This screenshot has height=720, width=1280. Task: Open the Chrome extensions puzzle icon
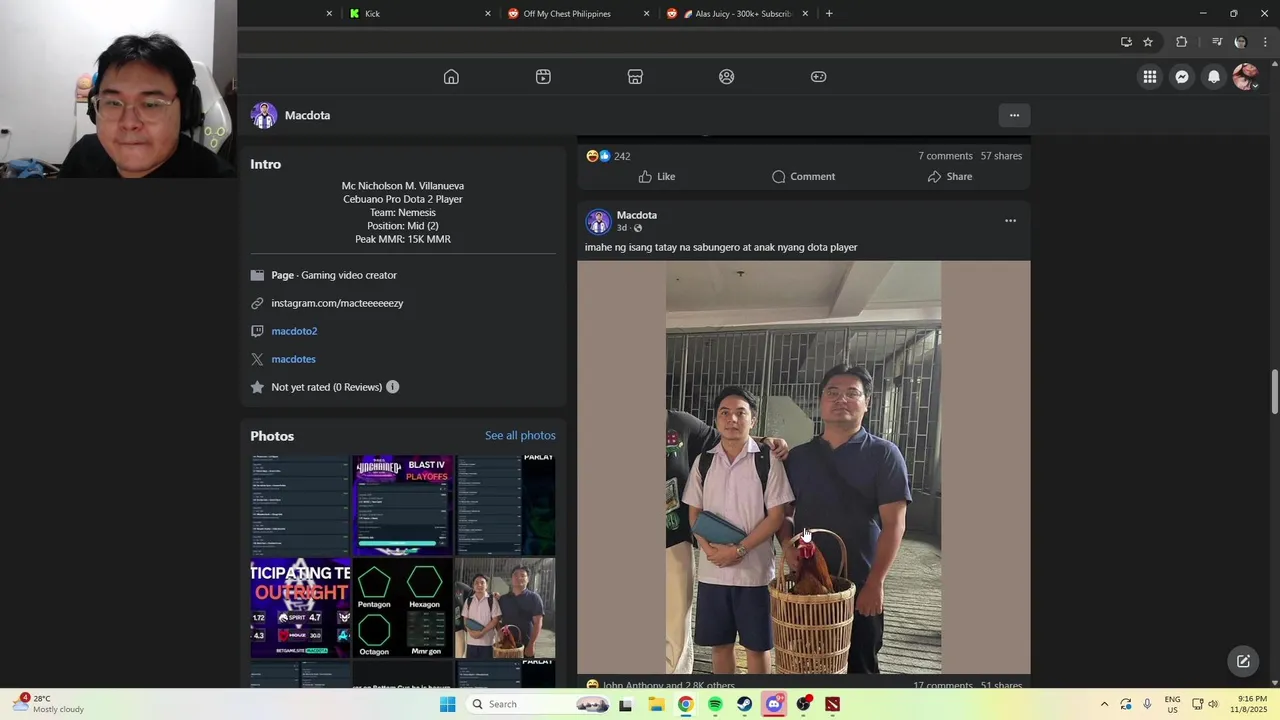(x=1182, y=42)
